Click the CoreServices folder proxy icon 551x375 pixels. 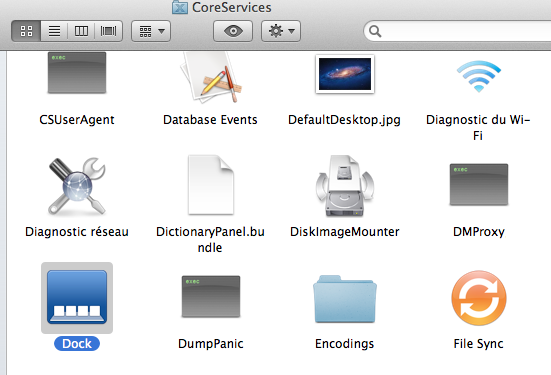click(x=180, y=7)
